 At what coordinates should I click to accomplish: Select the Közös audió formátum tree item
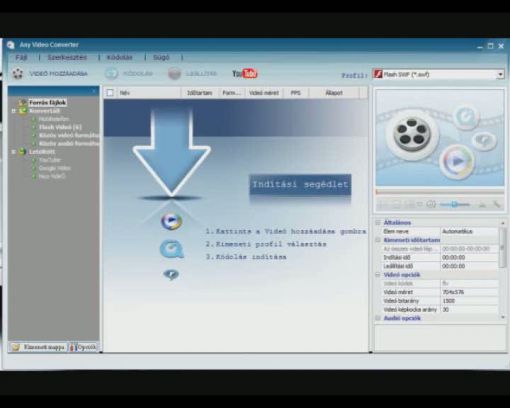tap(69, 144)
